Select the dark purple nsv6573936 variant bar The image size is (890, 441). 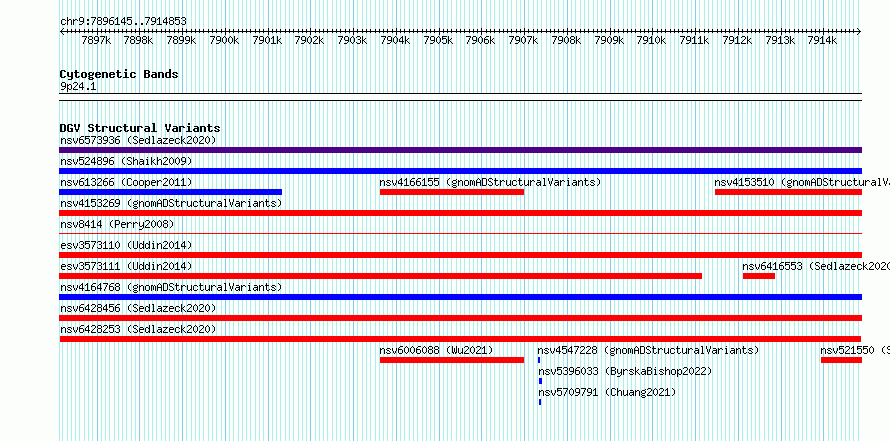click(x=460, y=150)
